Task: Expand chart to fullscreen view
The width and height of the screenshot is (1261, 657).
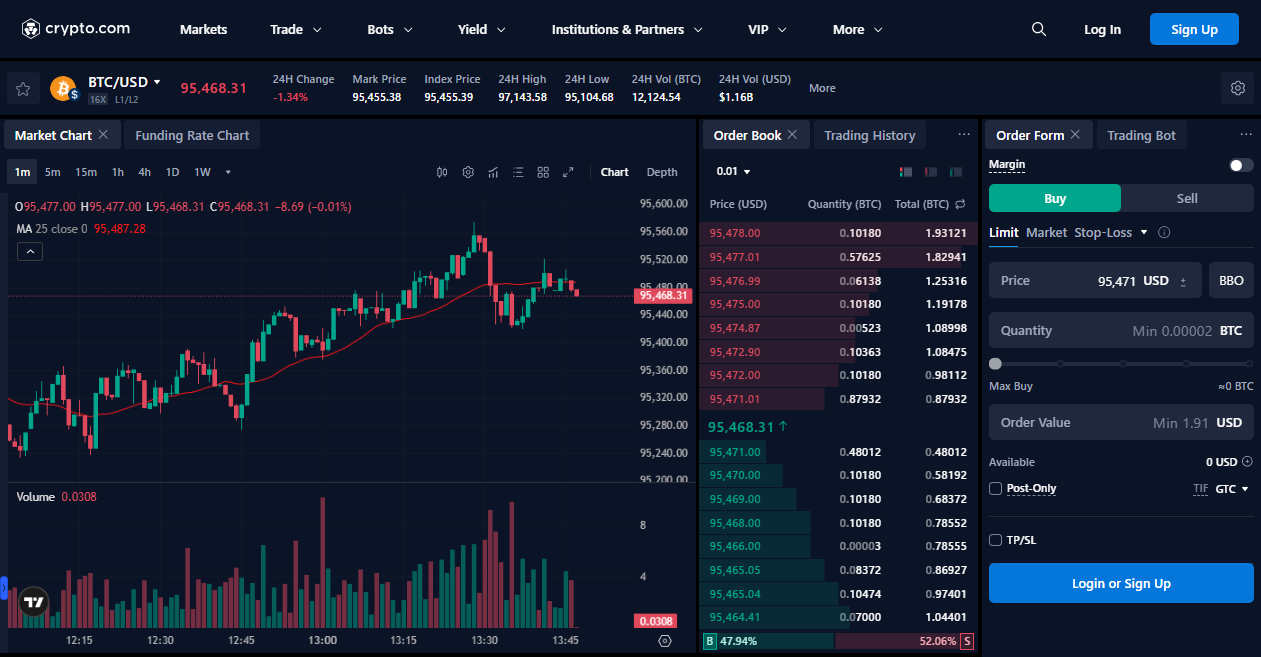Action: click(568, 172)
